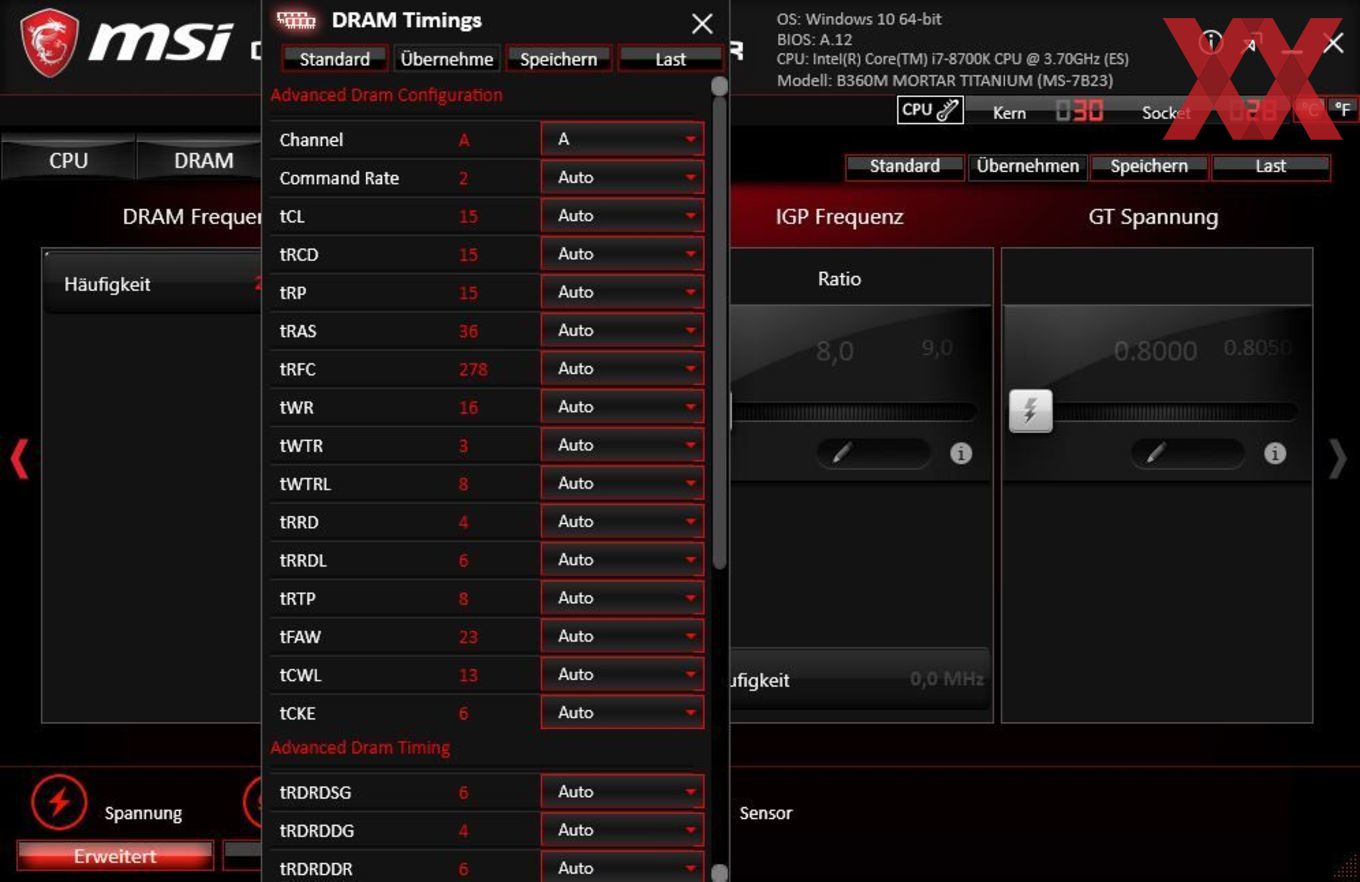The image size is (1360, 882).
Task: Open the tRP Auto dropdown
Action: 622,292
